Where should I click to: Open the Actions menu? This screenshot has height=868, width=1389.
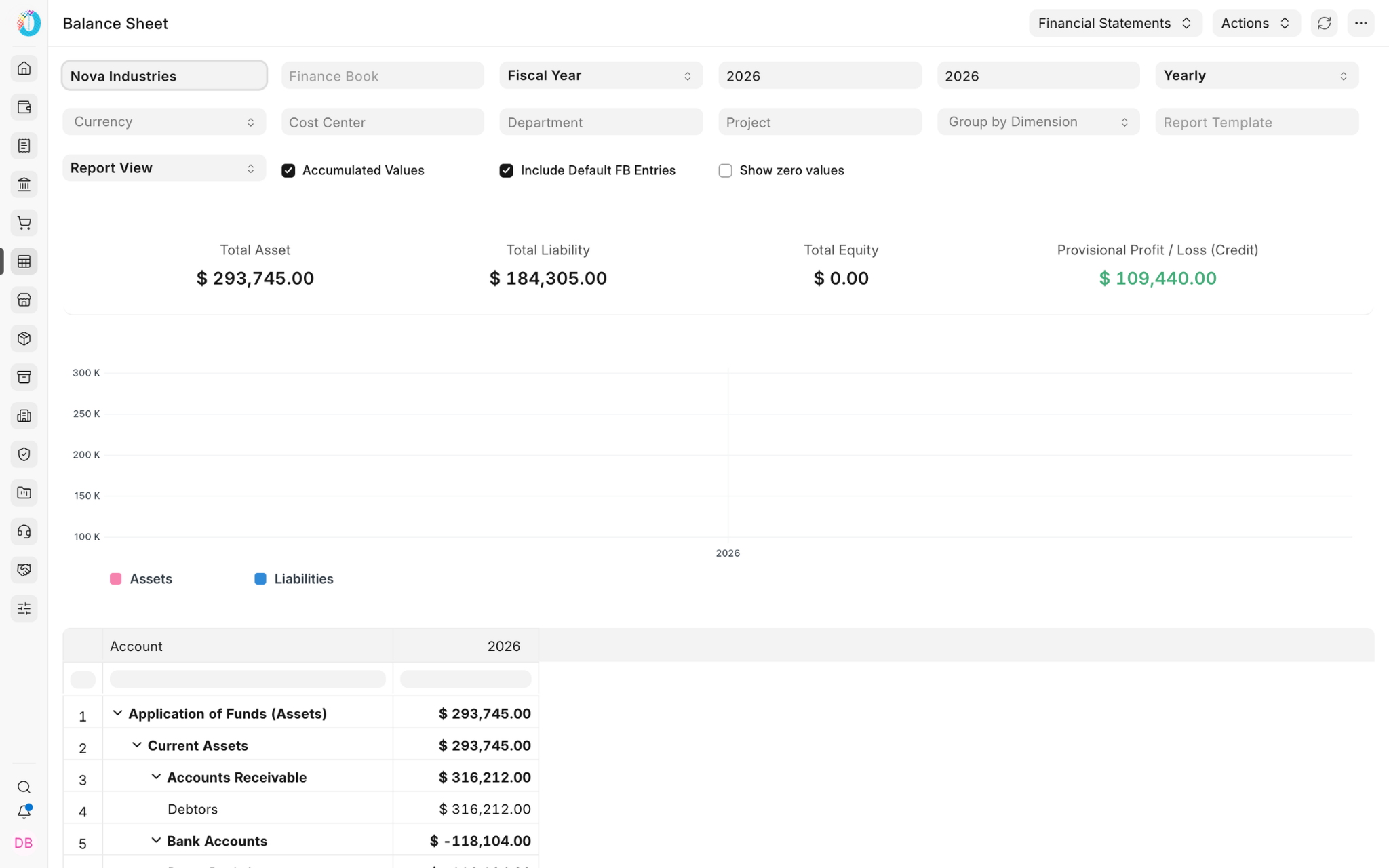1256,23
